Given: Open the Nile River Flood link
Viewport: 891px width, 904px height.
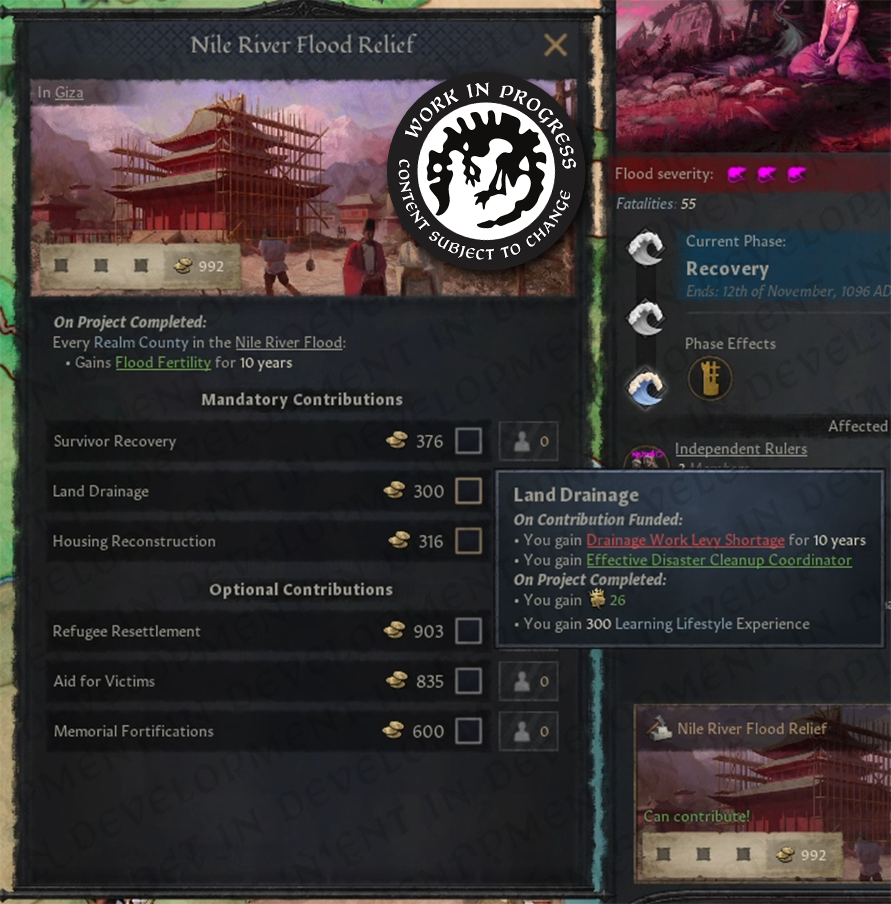Looking at the screenshot, I should pos(288,342).
